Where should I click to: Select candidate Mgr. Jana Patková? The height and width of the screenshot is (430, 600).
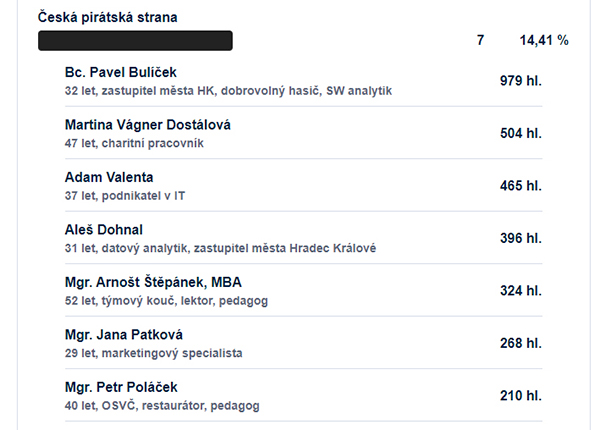click(124, 335)
